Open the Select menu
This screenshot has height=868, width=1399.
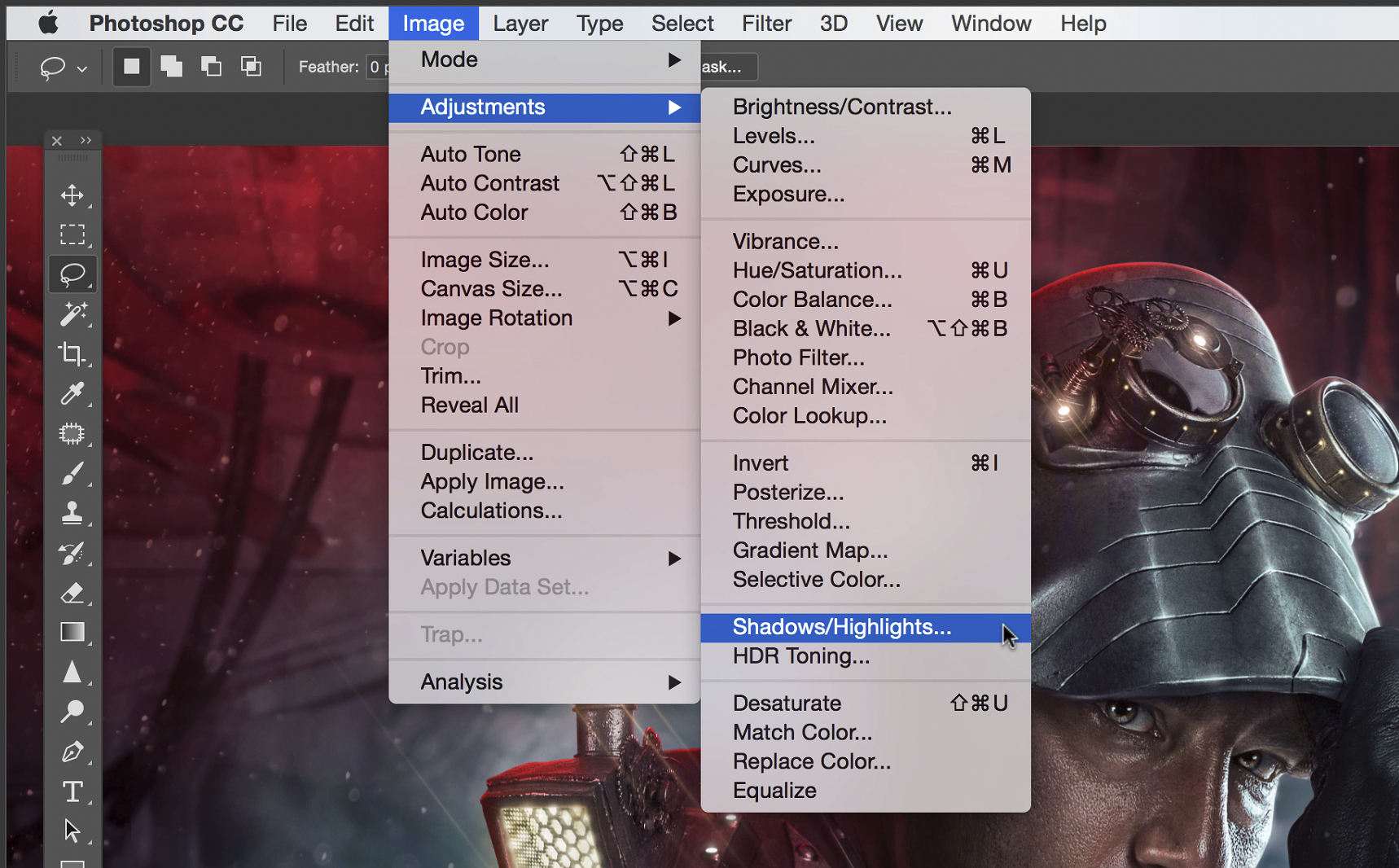(x=682, y=24)
